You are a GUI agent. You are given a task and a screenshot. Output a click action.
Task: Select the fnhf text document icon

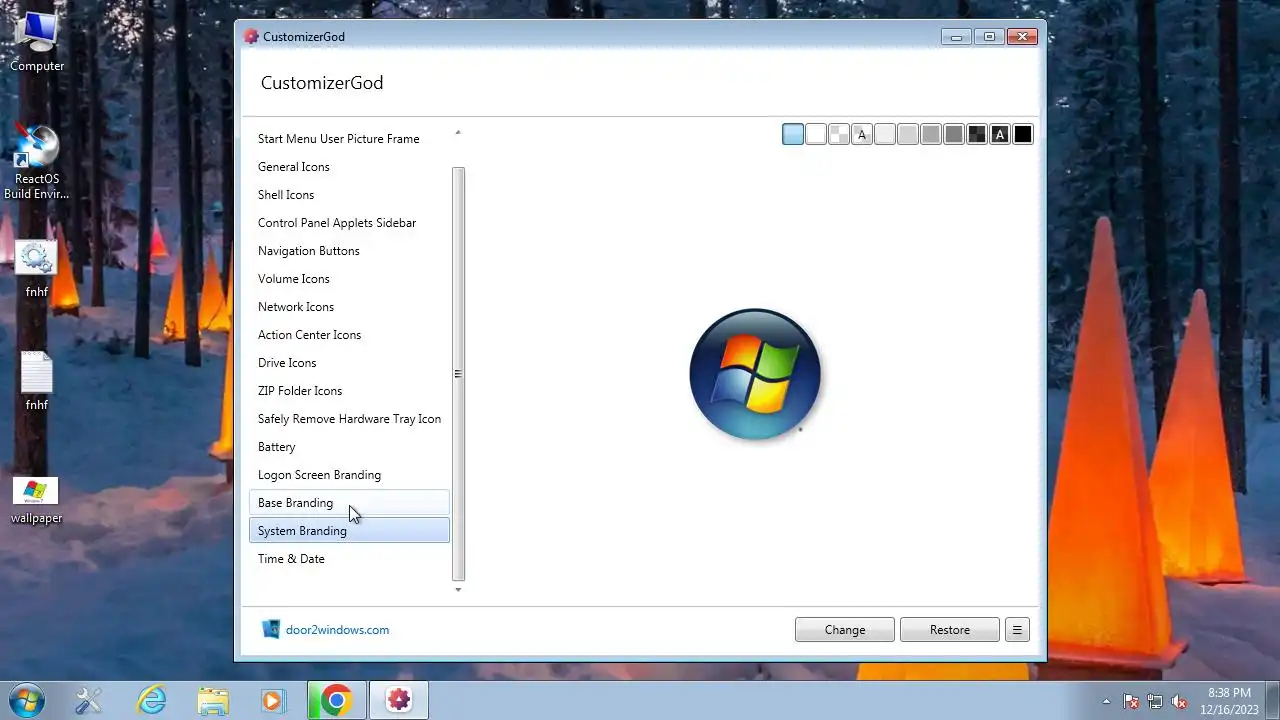click(x=37, y=382)
